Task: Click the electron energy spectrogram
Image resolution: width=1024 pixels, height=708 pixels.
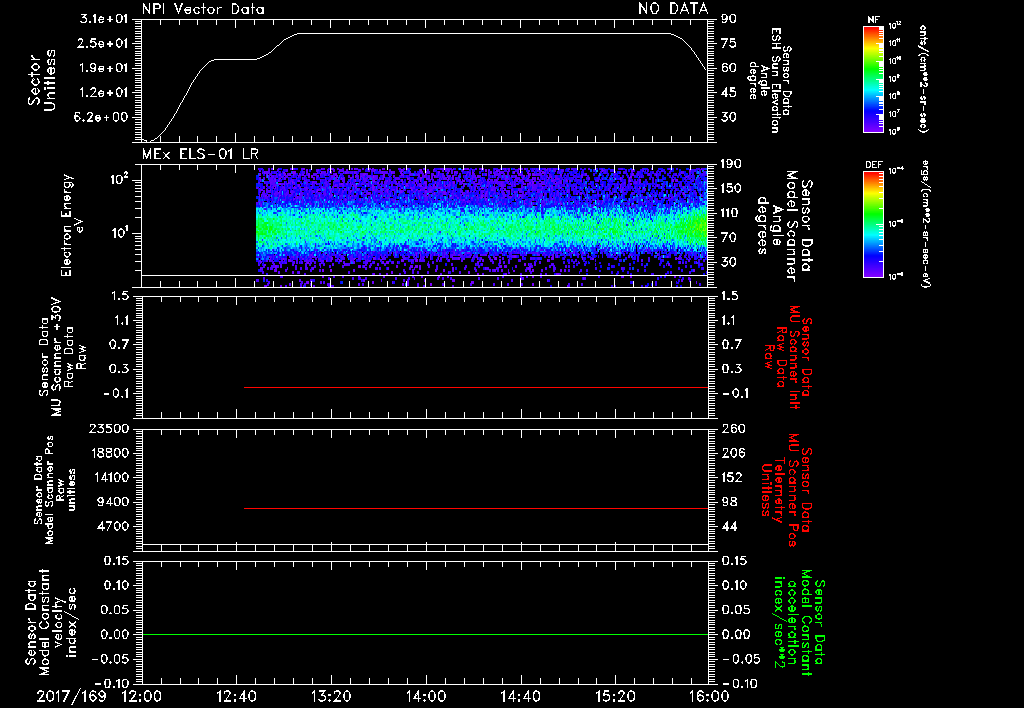Action: pyautogui.click(x=482, y=227)
